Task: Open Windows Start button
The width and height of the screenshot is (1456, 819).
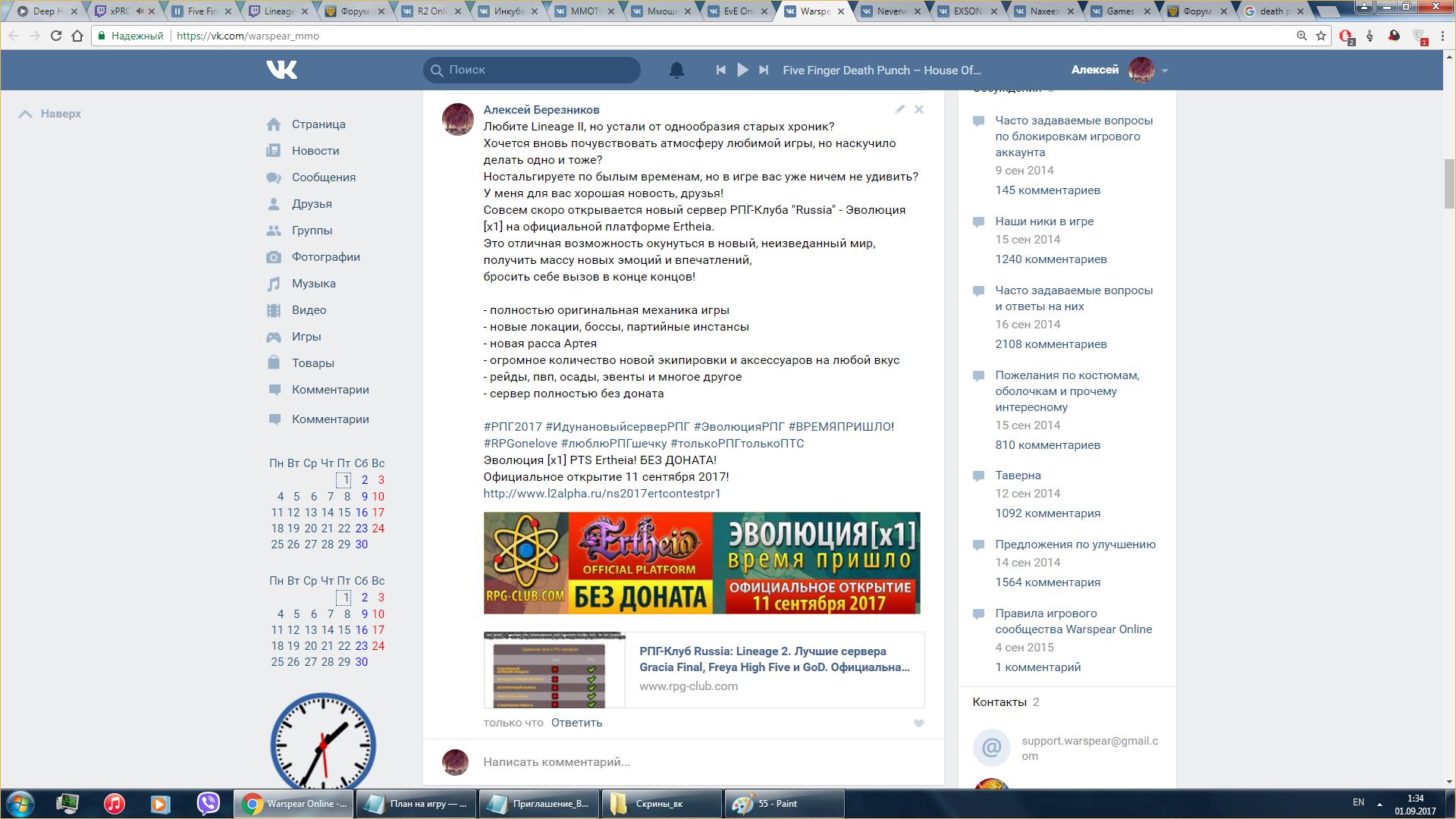Action: 20,804
